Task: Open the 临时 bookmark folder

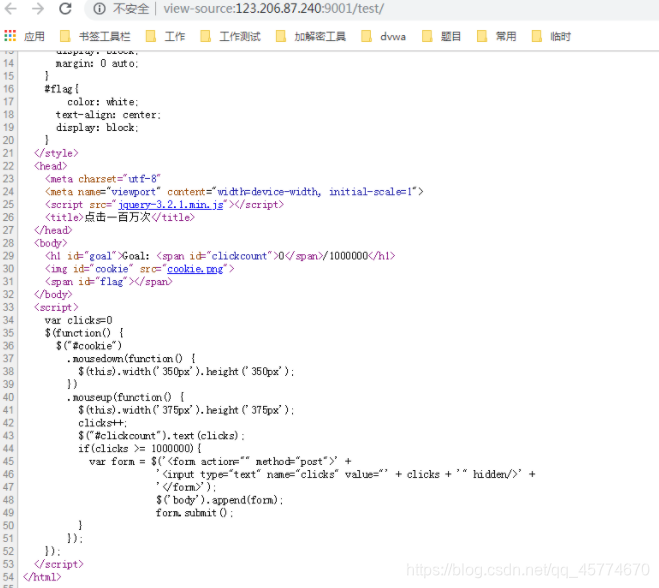Action: coord(551,36)
